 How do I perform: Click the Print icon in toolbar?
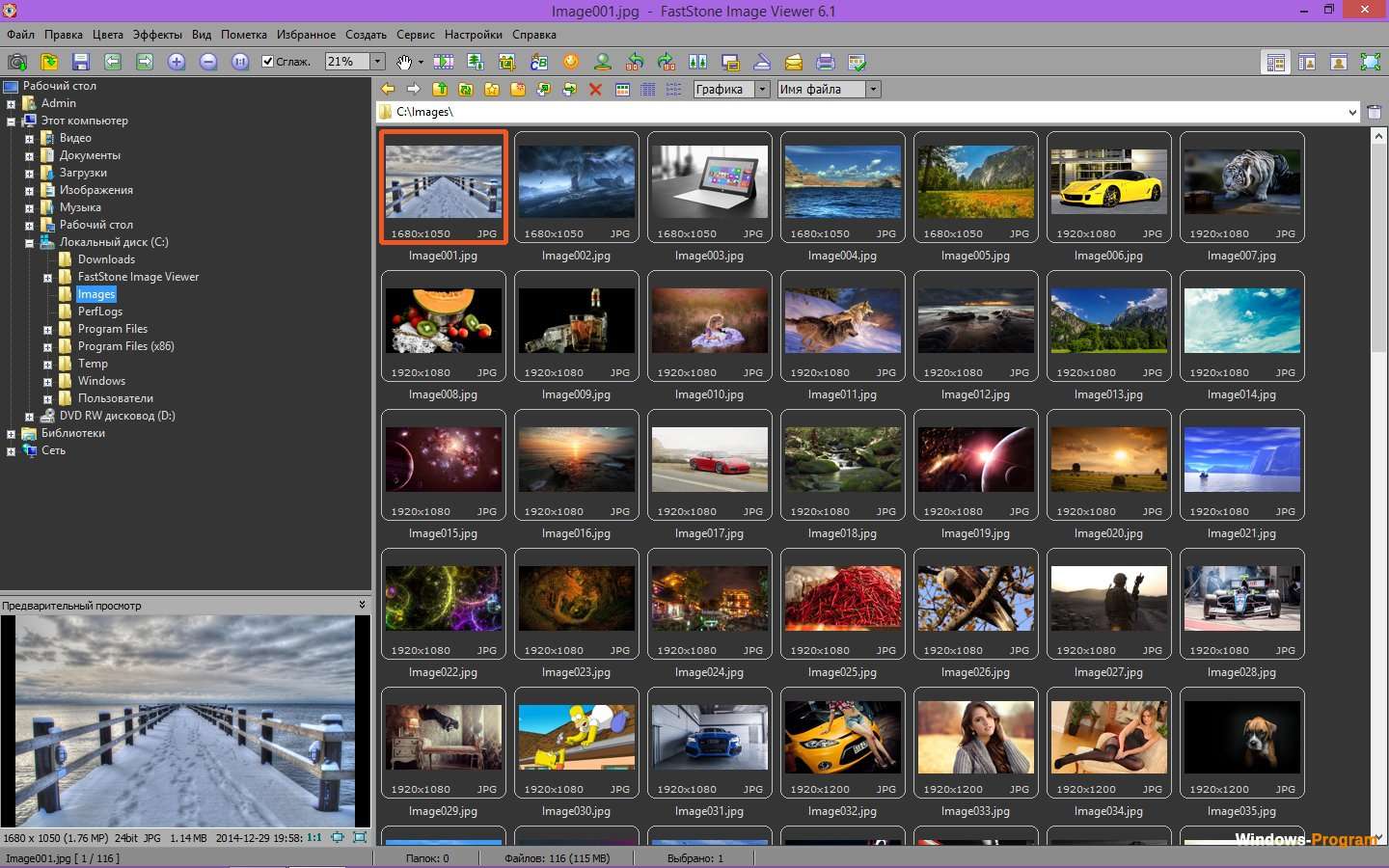826,62
